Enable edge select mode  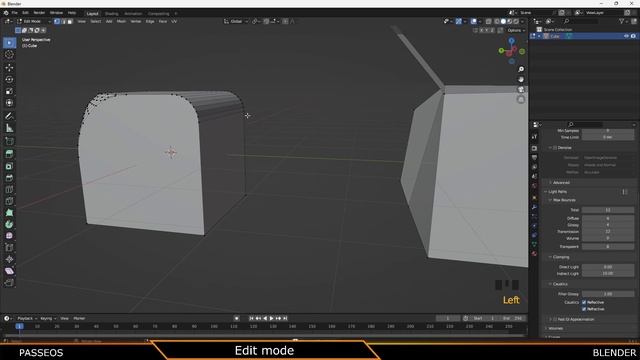tap(63, 21)
